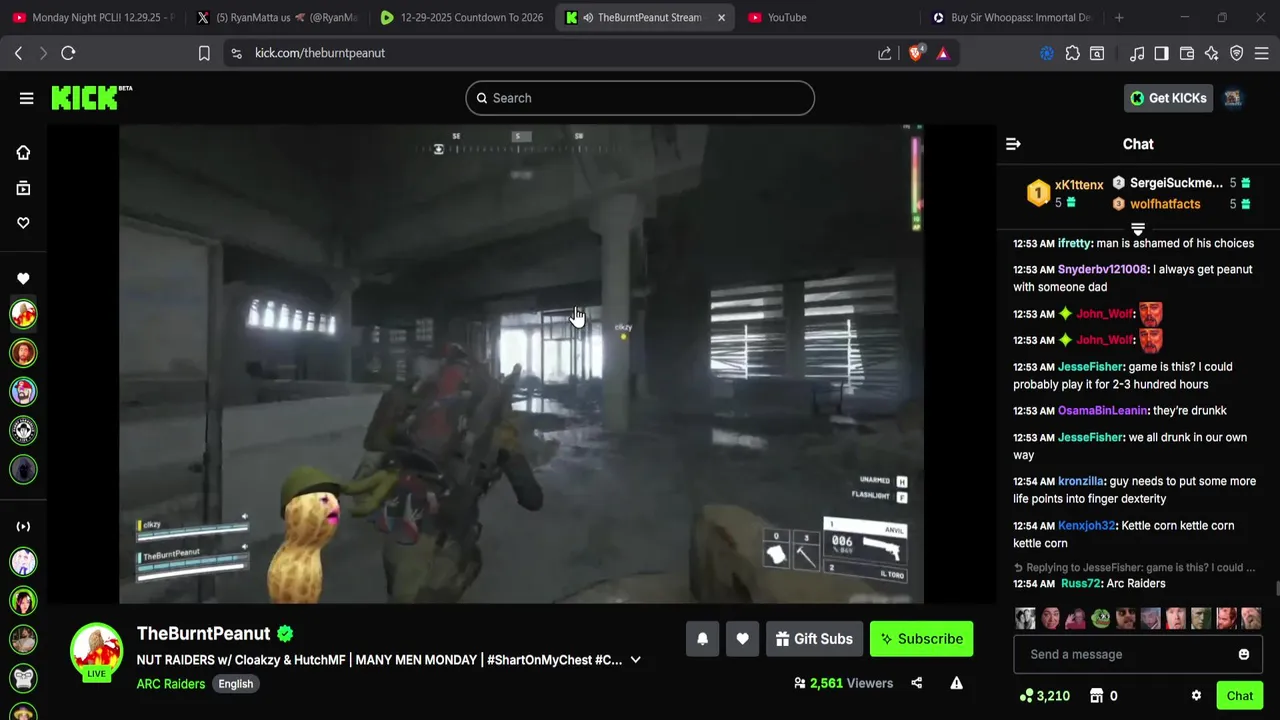Image resolution: width=1280 pixels, height=720 pixels.
Task: Click chat username JesseFisher asking game is this
Action: tap(1090, 367)
